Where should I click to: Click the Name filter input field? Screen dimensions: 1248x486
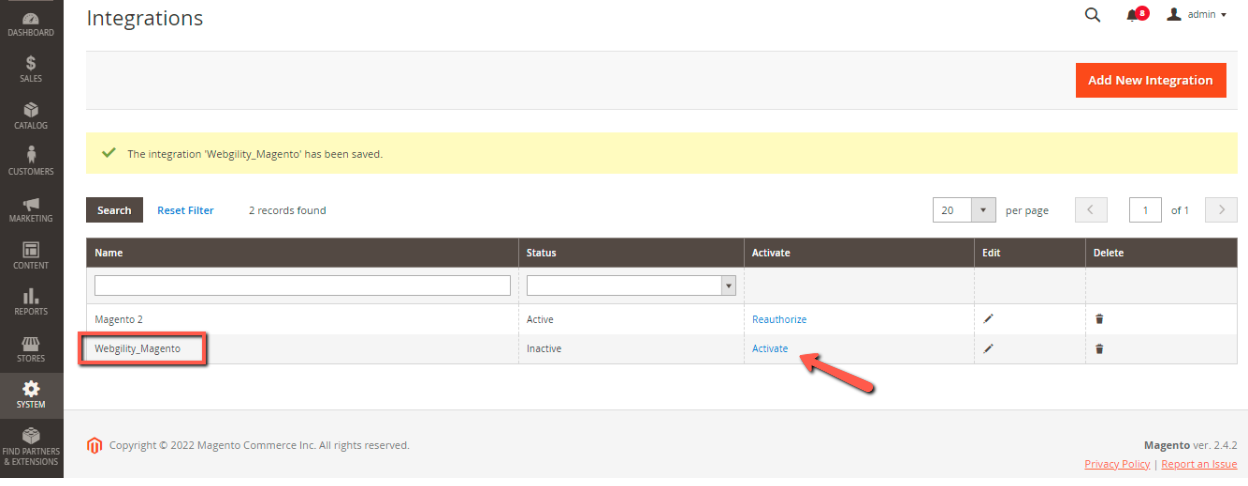302,286
